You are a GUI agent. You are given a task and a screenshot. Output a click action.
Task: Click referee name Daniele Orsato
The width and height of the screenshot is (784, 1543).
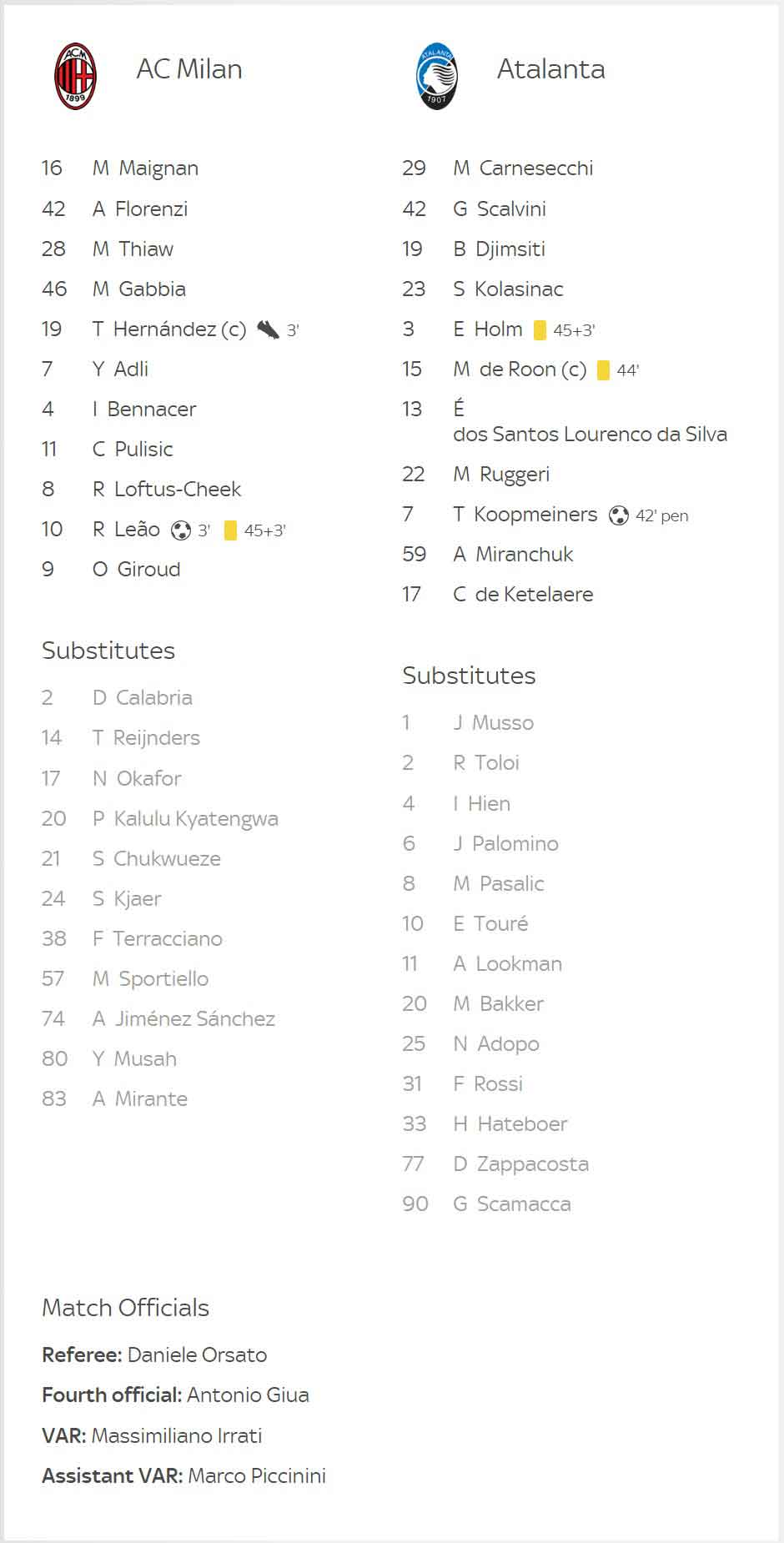click(x=197, y=1355)
